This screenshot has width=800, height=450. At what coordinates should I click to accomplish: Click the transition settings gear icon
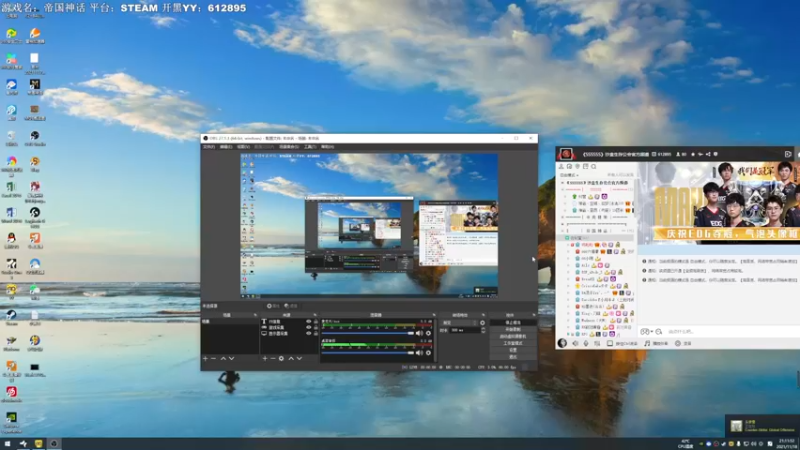point(482,323)
